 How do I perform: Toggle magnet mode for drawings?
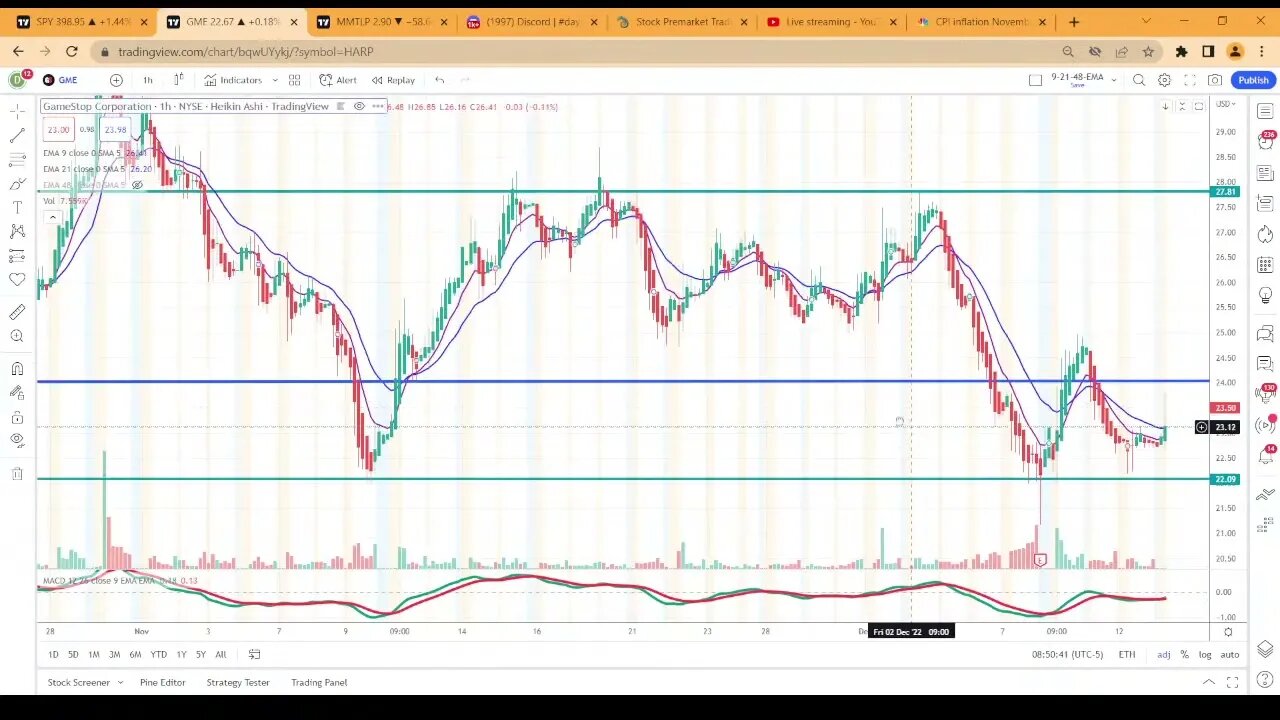[17, 369]
